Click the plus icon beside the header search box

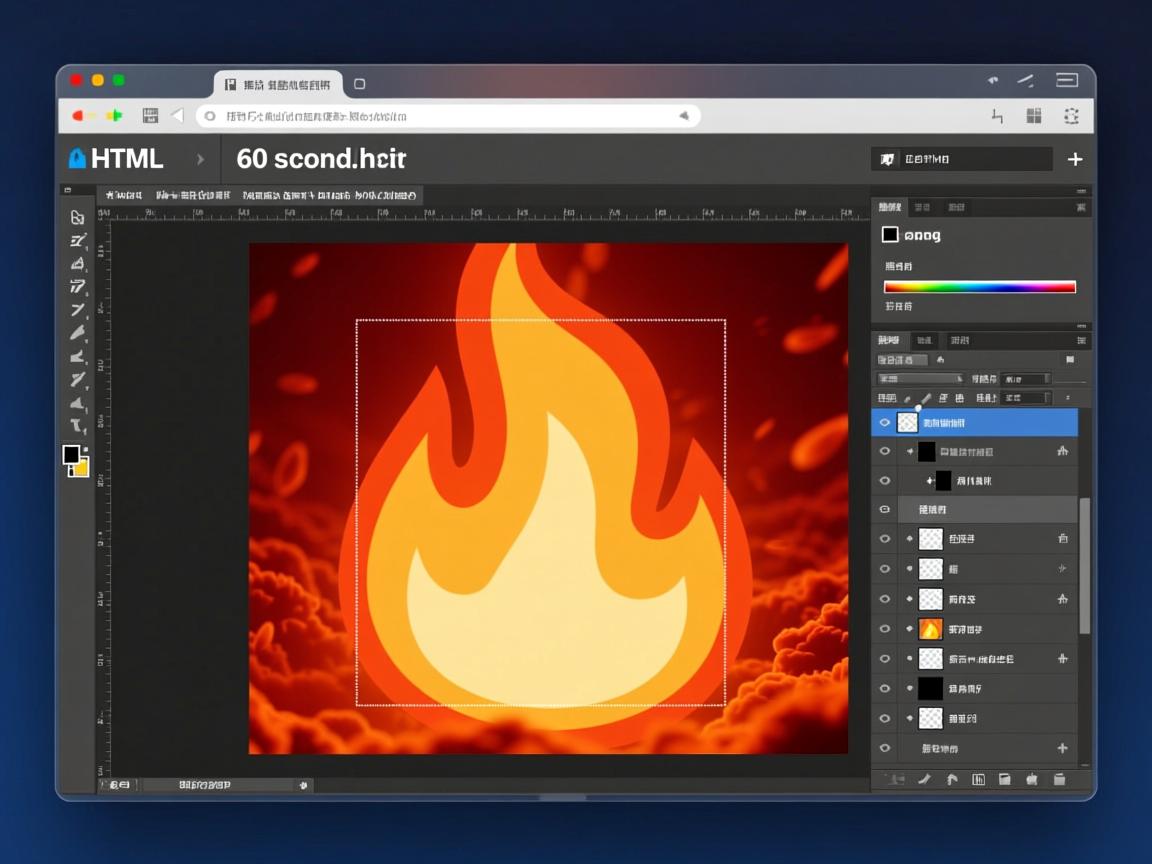coord(1075,159)
